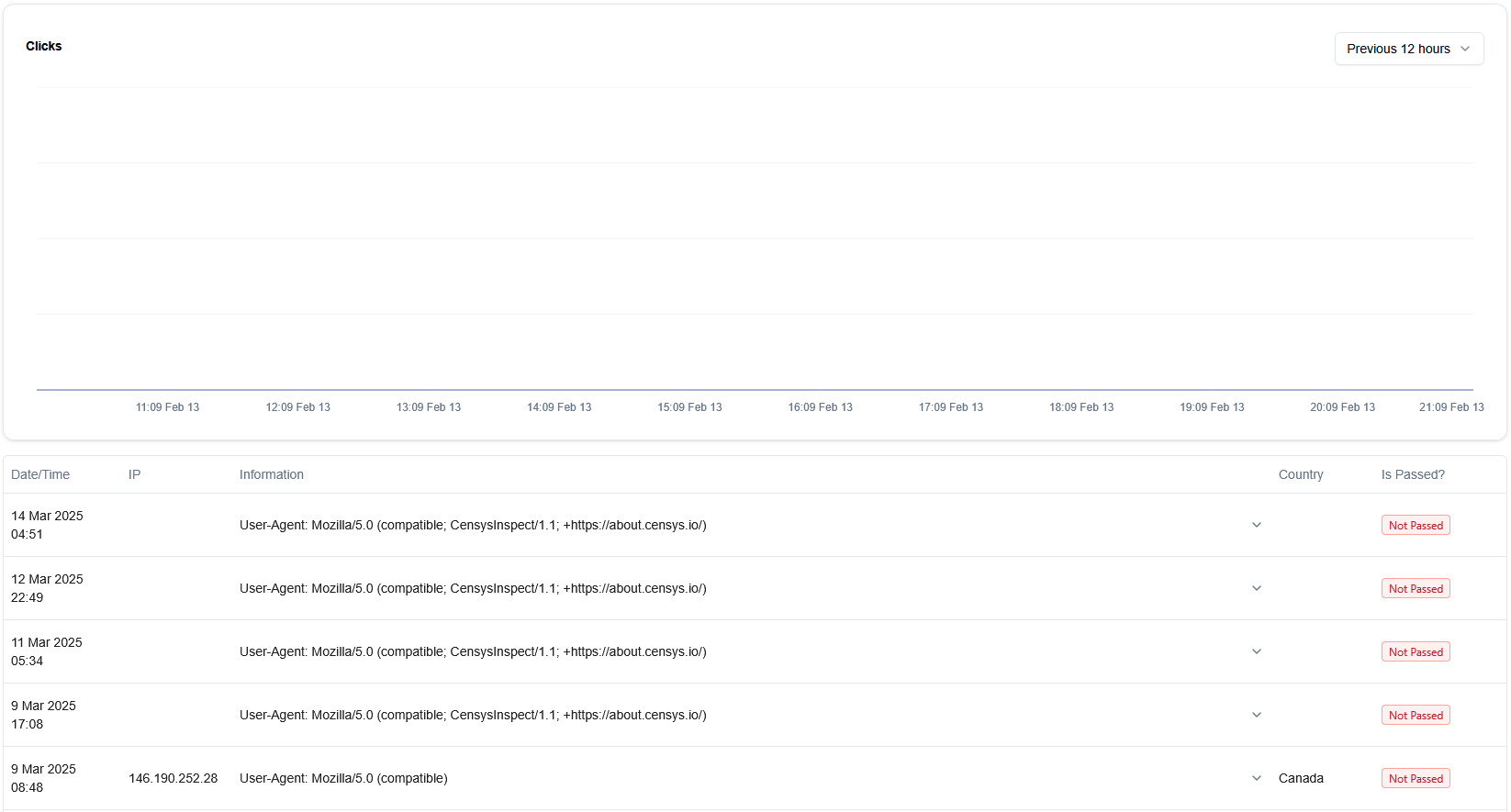Click the 15:09 Feb 13 chart axis label

point(689,407)
